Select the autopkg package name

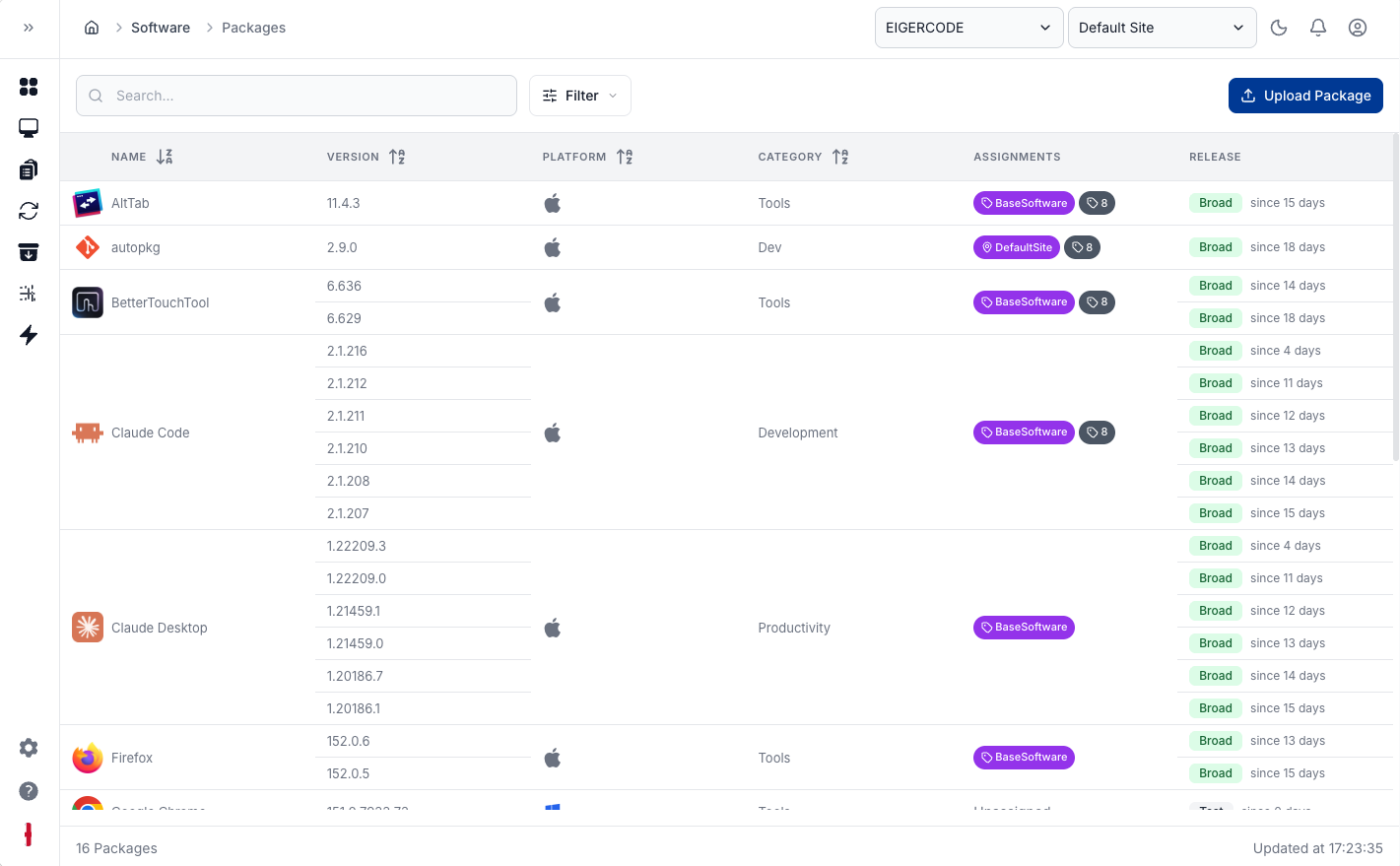[136, 247]
